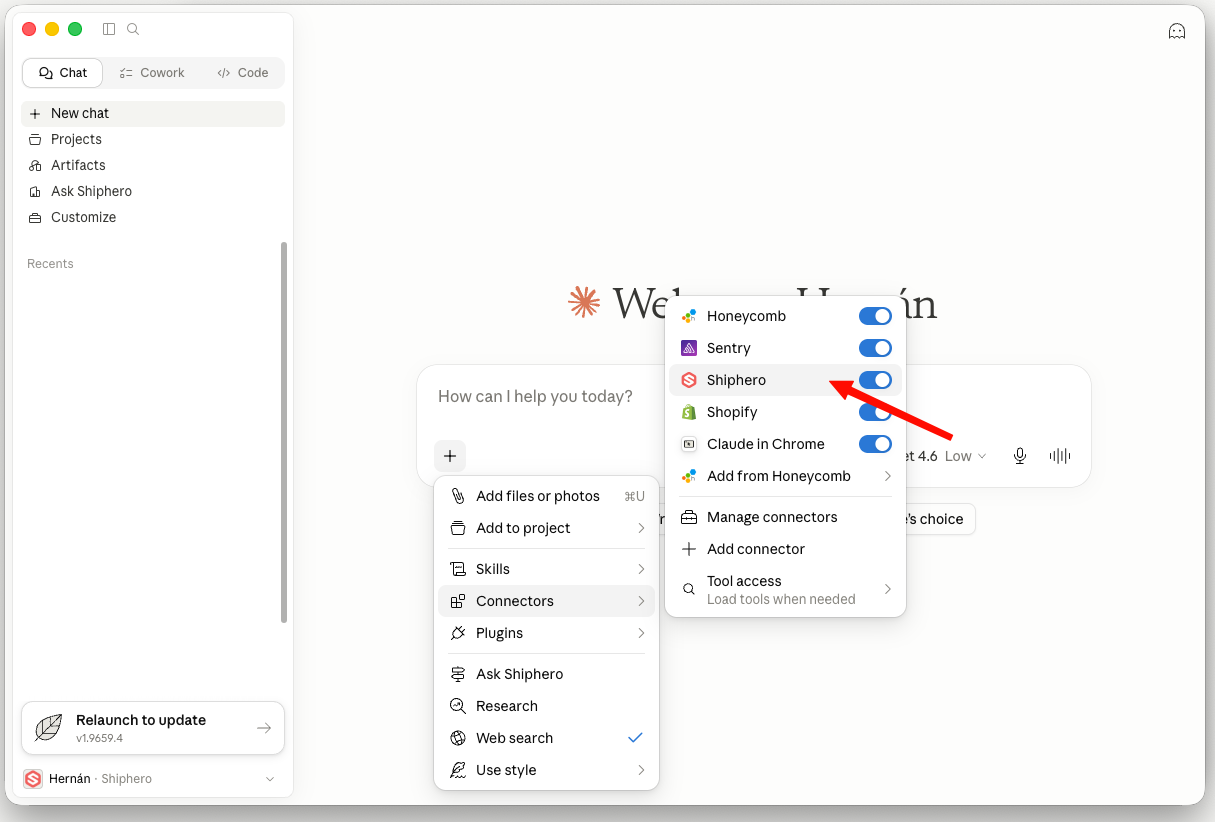Screen dimensions: 1215x822
Task: Turn off the Sentry connector switch
Action: [x=875, y=348]
